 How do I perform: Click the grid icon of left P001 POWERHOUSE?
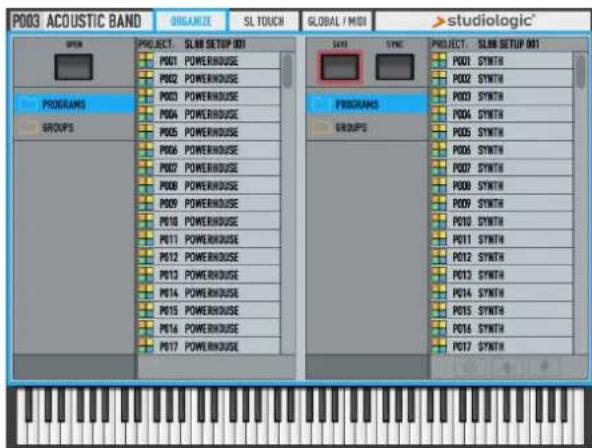pyautogui.click(x=146, y=60)
